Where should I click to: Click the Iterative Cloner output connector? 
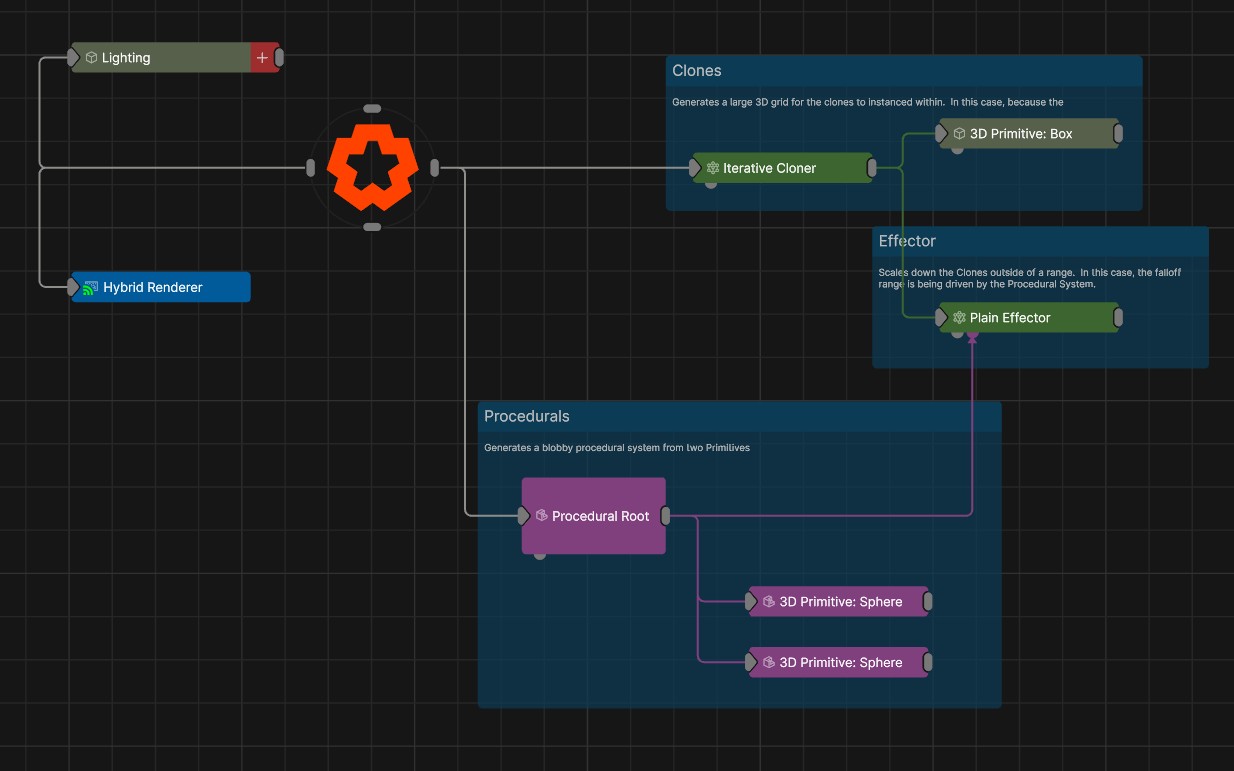click(x=871, y=168)
